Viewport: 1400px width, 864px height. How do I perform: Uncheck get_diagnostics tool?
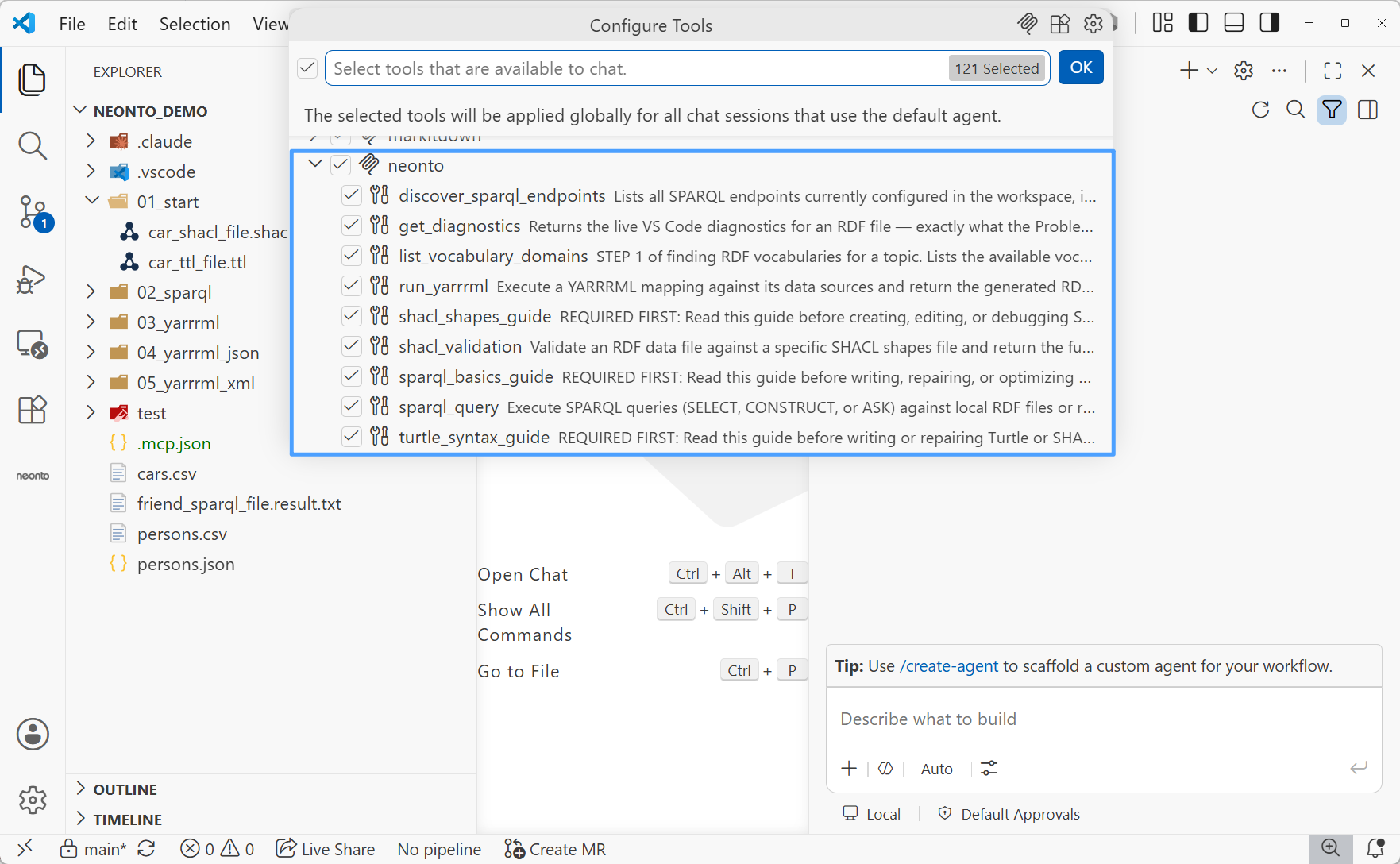click(x=352, y=226)
